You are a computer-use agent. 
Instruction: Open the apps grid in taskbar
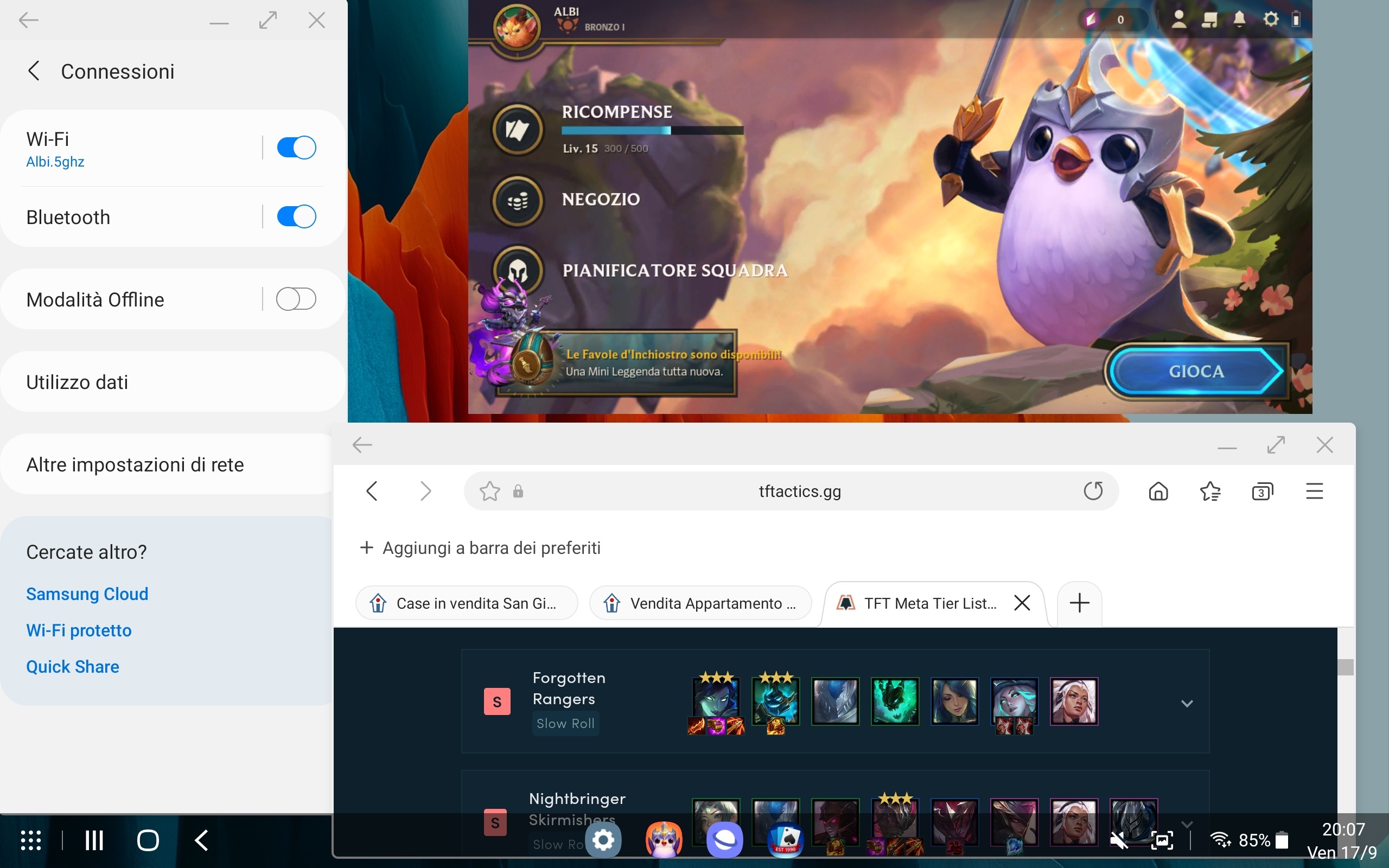click(31, 840)
